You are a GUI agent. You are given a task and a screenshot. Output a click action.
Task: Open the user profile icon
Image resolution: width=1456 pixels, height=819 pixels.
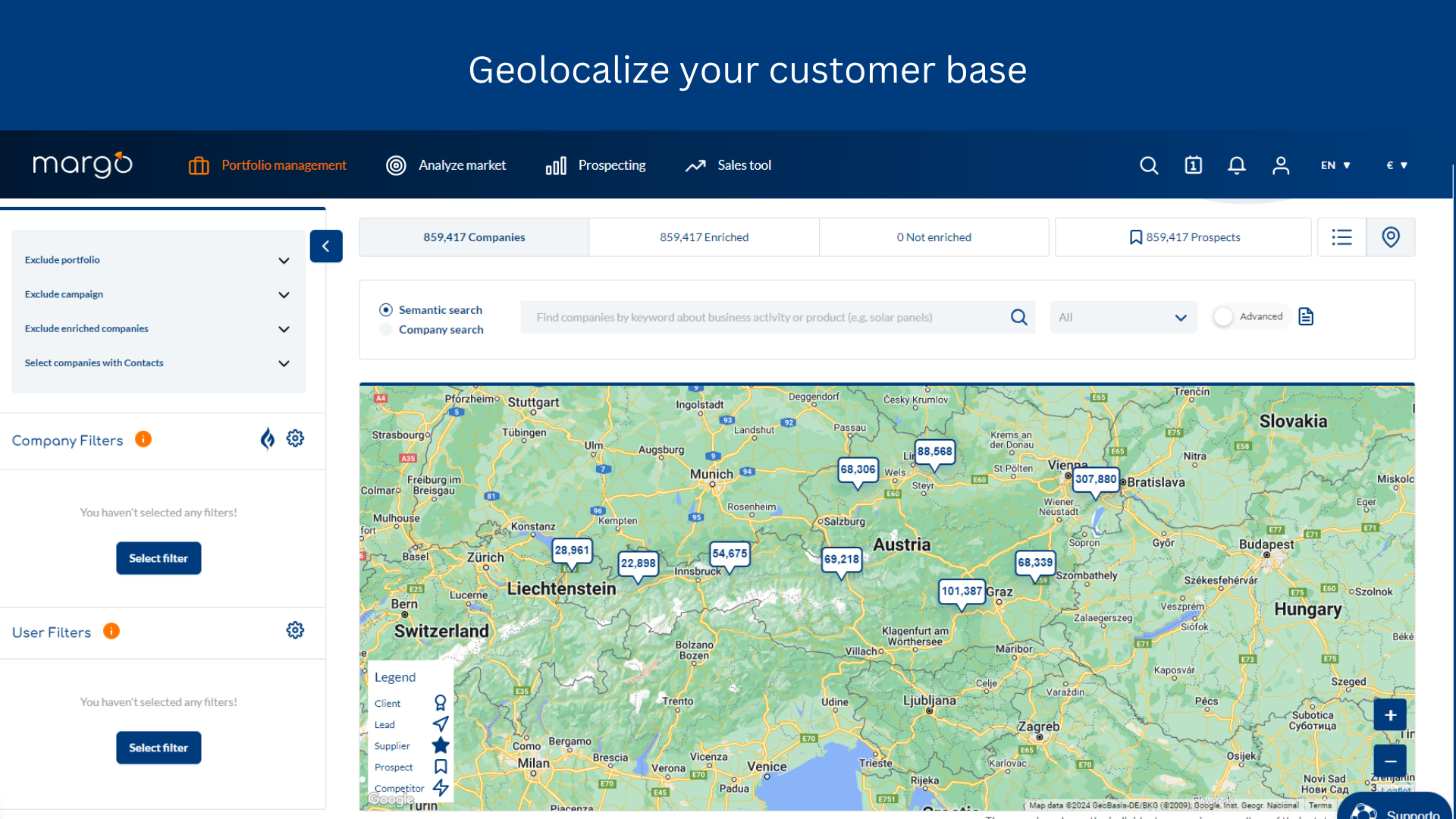(x=1281, y=165)
